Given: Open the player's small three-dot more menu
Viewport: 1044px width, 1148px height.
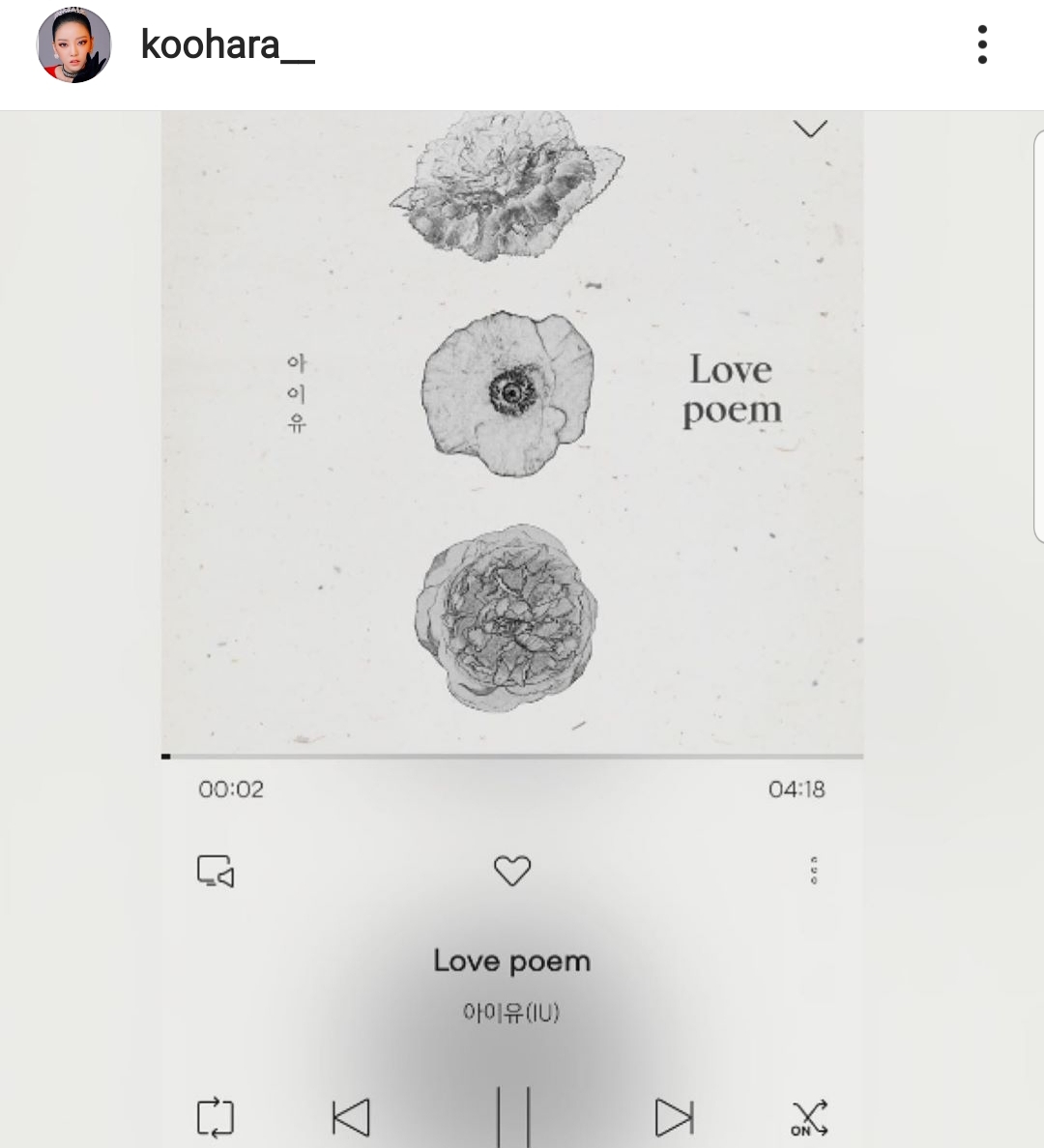Looking at the screenshot, I should click(814, 871).
